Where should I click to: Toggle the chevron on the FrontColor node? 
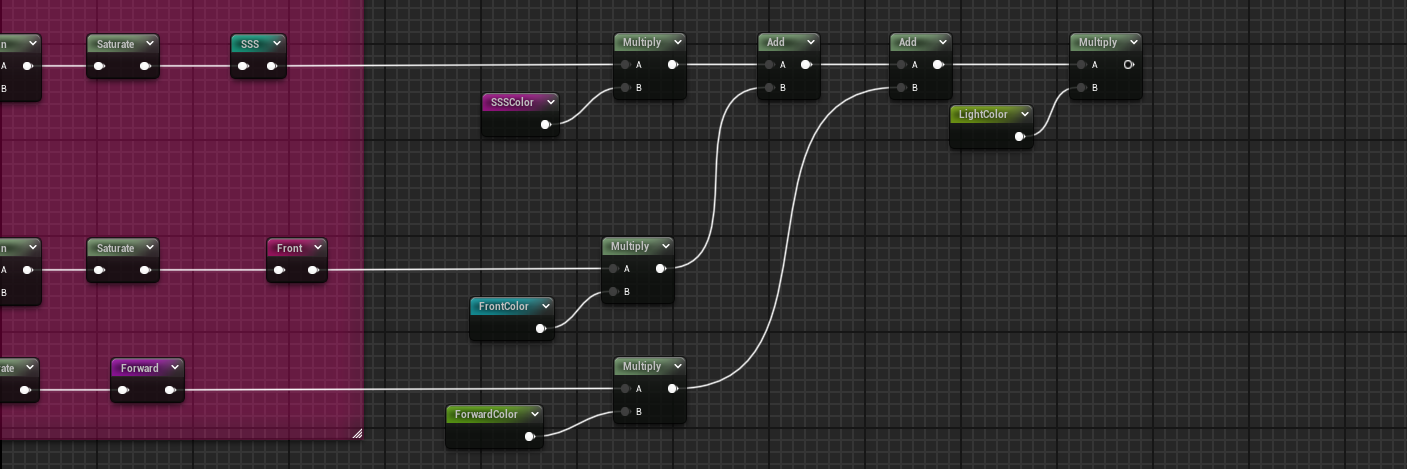[545, 306]
